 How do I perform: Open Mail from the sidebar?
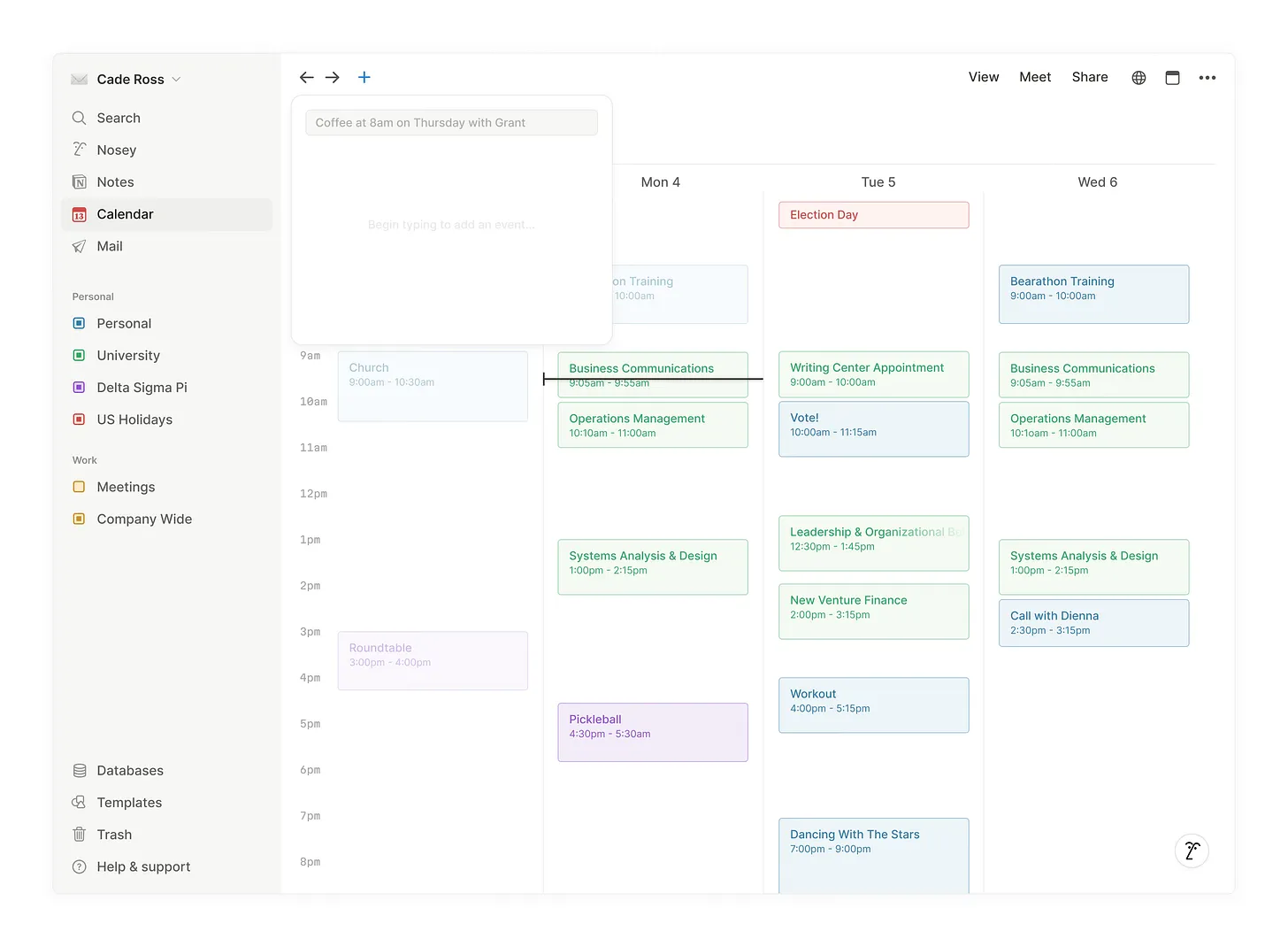110,246
